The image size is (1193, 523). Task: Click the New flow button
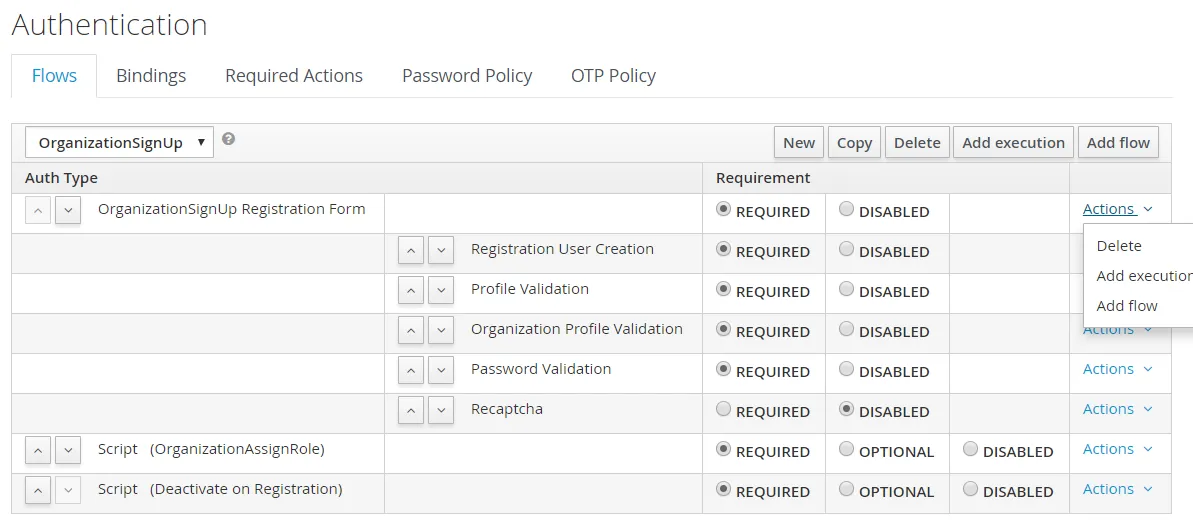coord(798,142)
